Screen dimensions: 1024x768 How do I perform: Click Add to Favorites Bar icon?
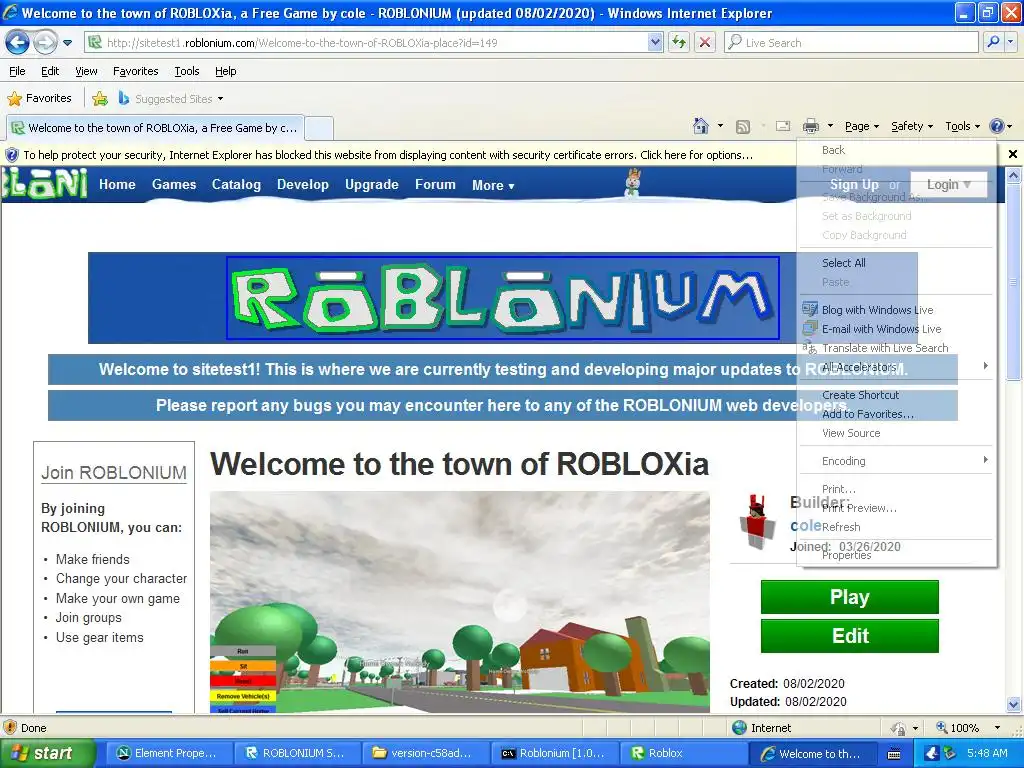(x=100, y=99)
